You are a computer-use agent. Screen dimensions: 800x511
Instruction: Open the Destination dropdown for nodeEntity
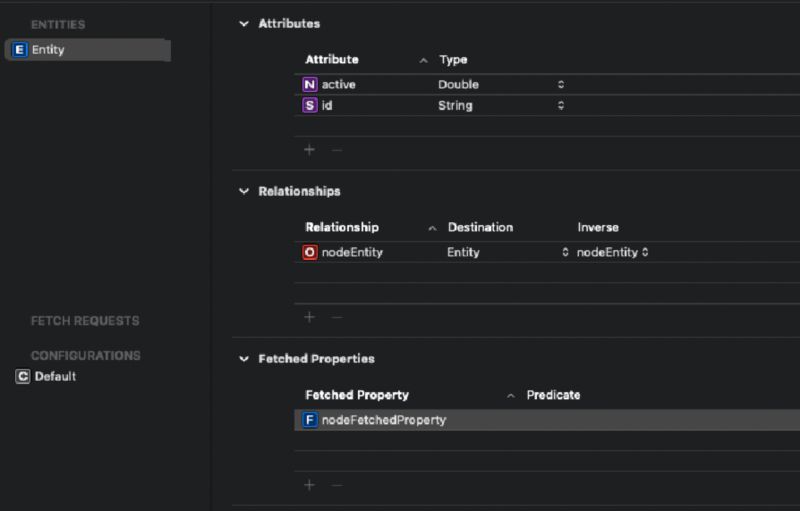click(565, 252)
